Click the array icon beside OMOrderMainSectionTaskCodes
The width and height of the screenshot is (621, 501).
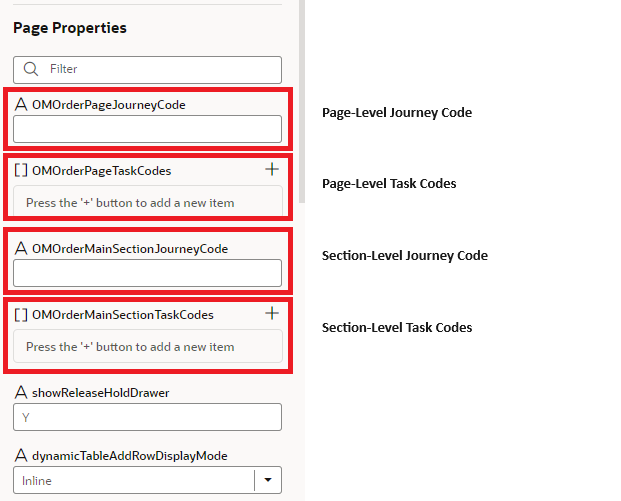(x=21, y=314)
